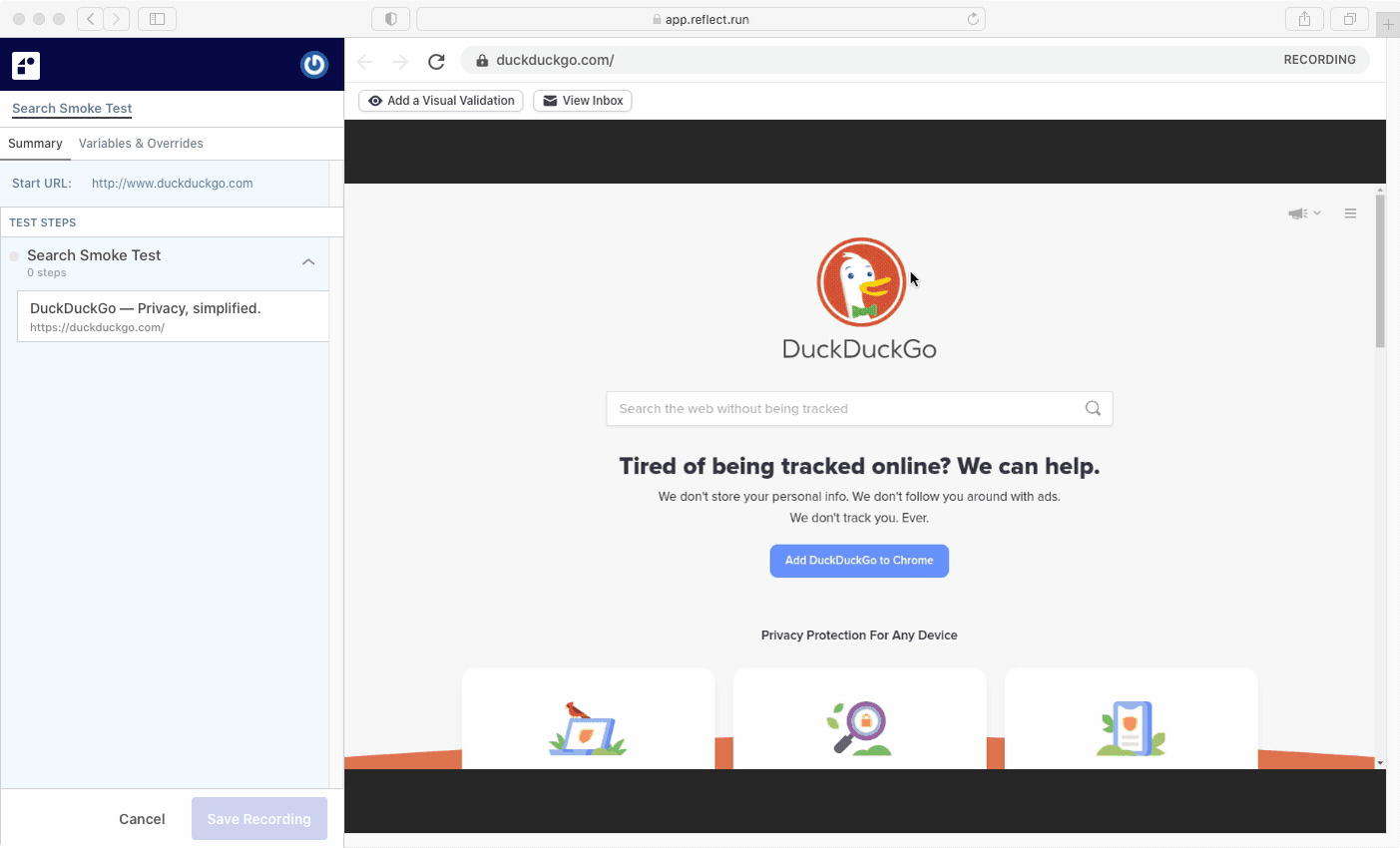The height and width of the screenshot is (848, 1400).
Task: Open the DuckDuckGo hamburger menu
Action: 1350,213
